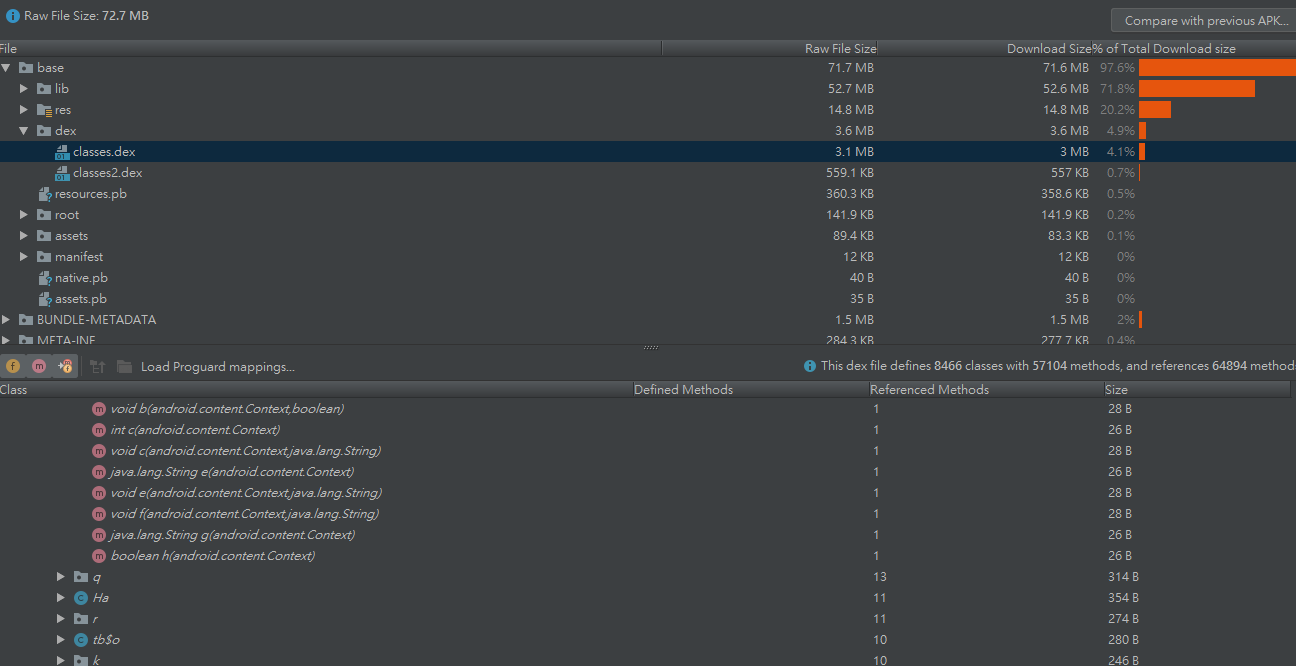This screenshot has height=666, width=1296.
Task: Select the classes2.dex file name
Action: [x=107, y=173]
